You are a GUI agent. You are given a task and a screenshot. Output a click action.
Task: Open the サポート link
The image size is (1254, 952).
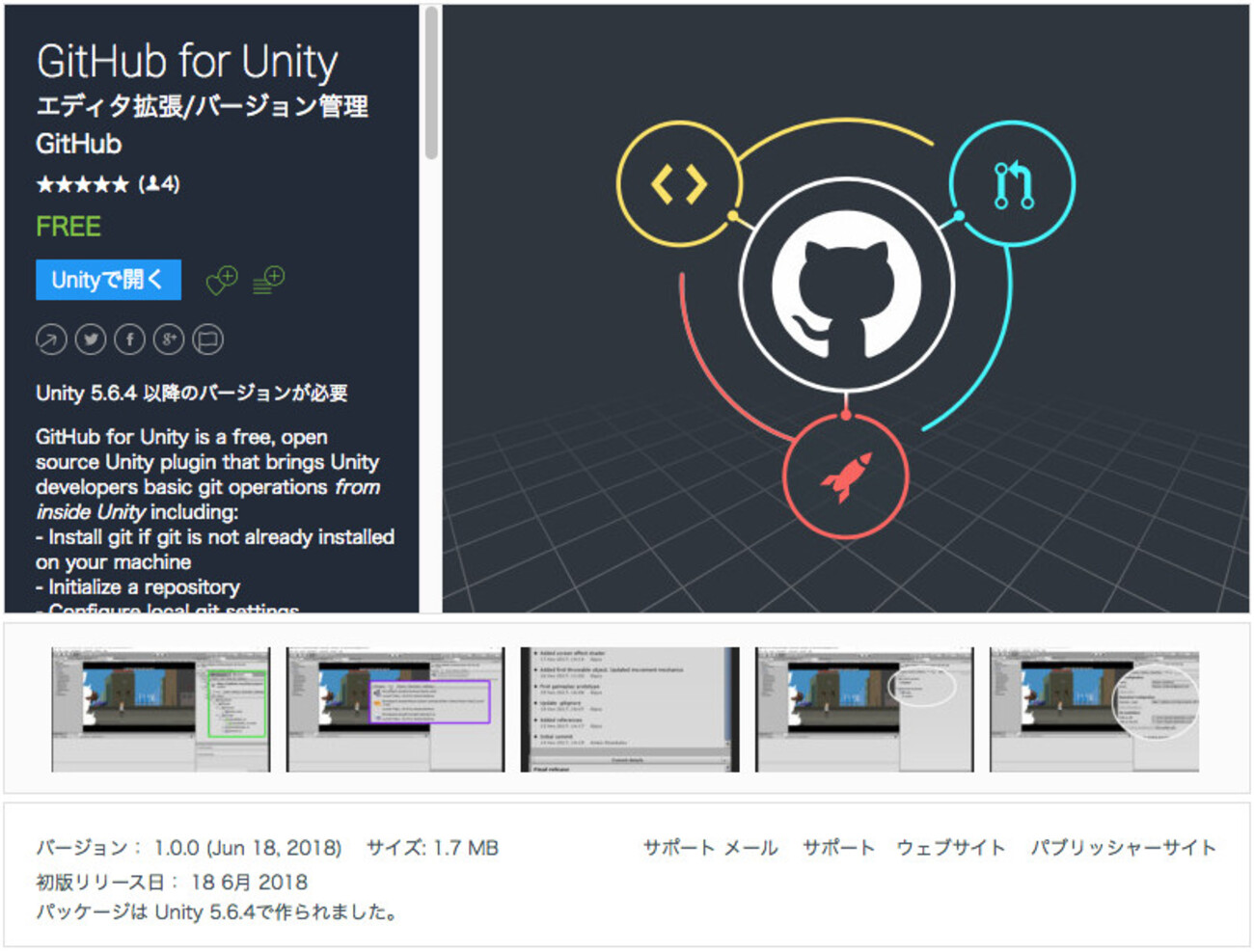[838, 848]
